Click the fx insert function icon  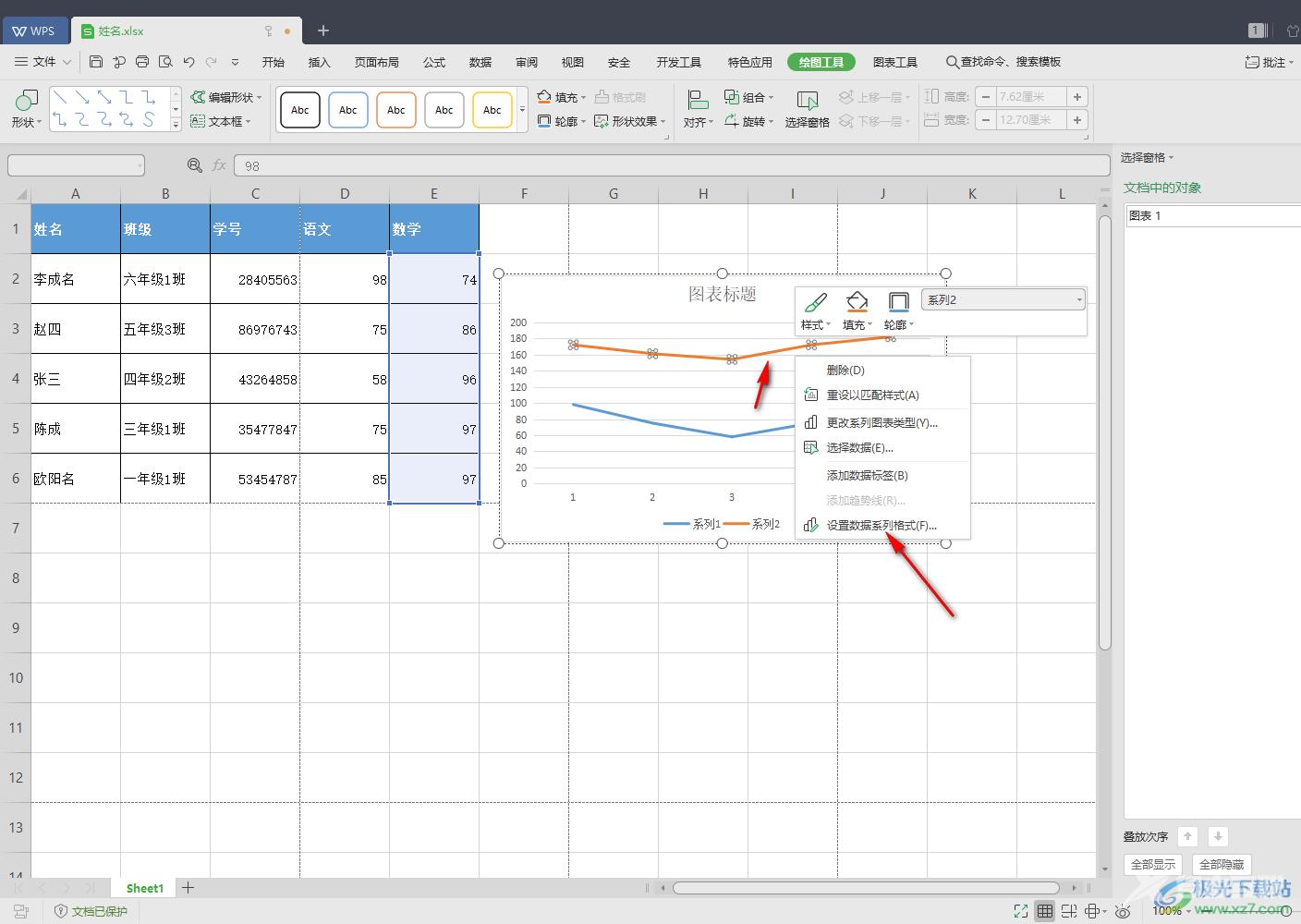pyautogui.click(x=219, y=165)
